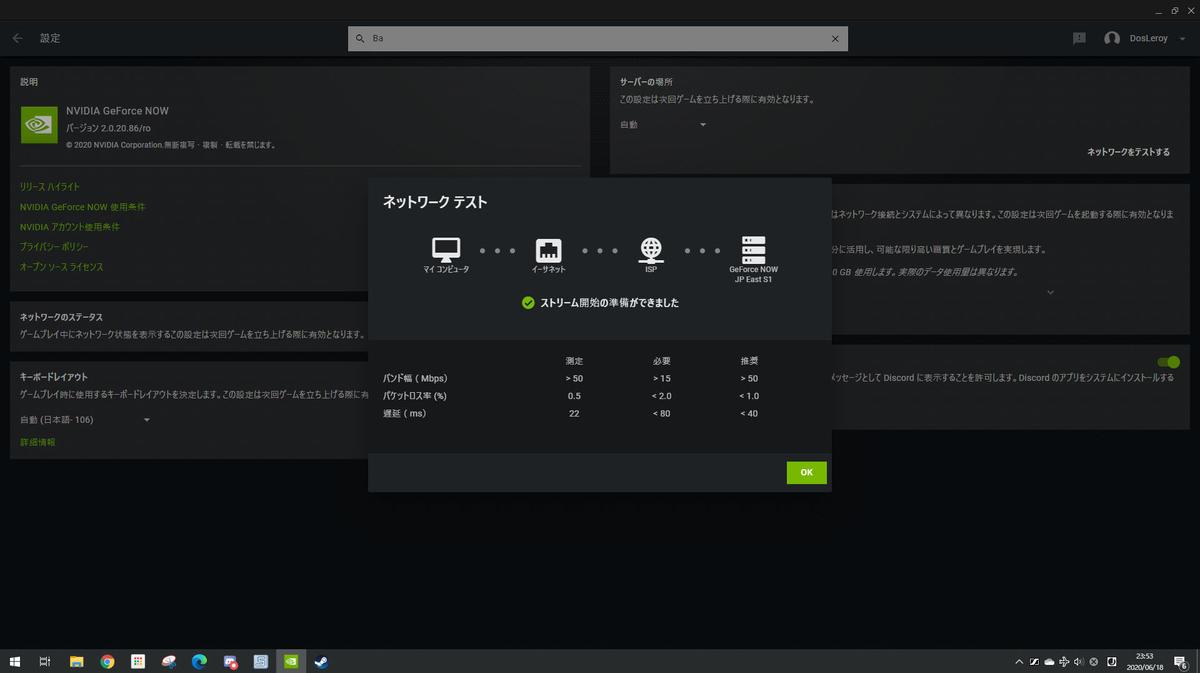Open File Explorer from taskbar
Viewport: 1200px width, 673px height.
[x=76, y=661]
